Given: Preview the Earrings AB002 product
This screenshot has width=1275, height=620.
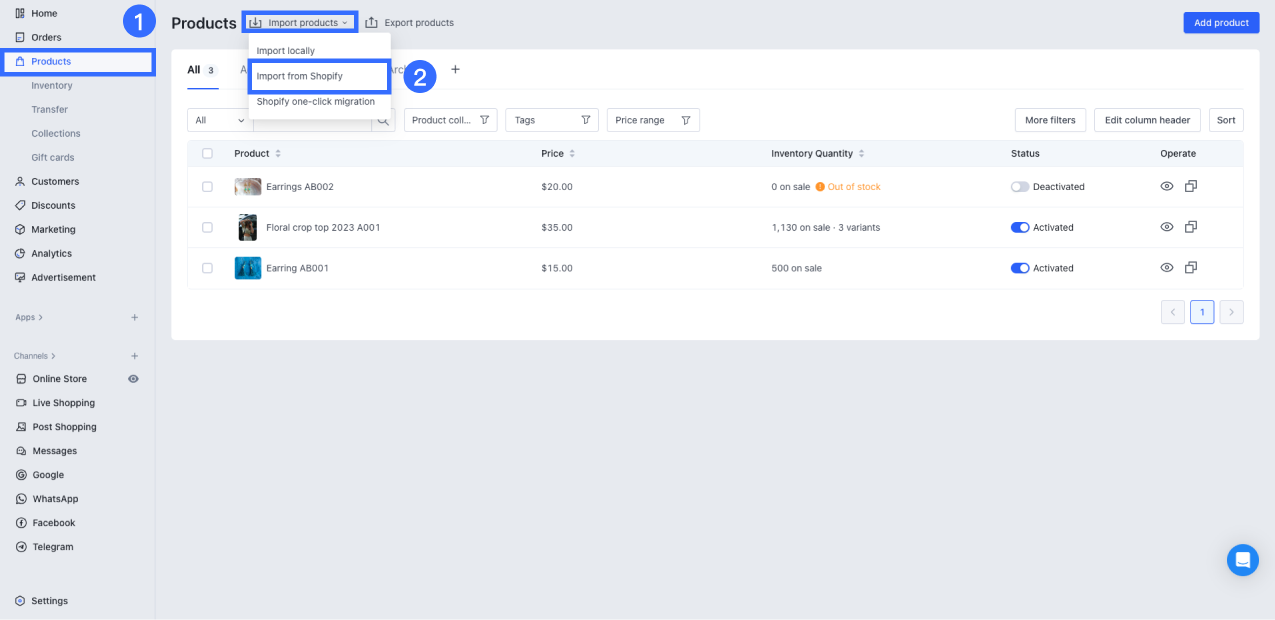Looking at the screenshot, I should click(1166, 187).
